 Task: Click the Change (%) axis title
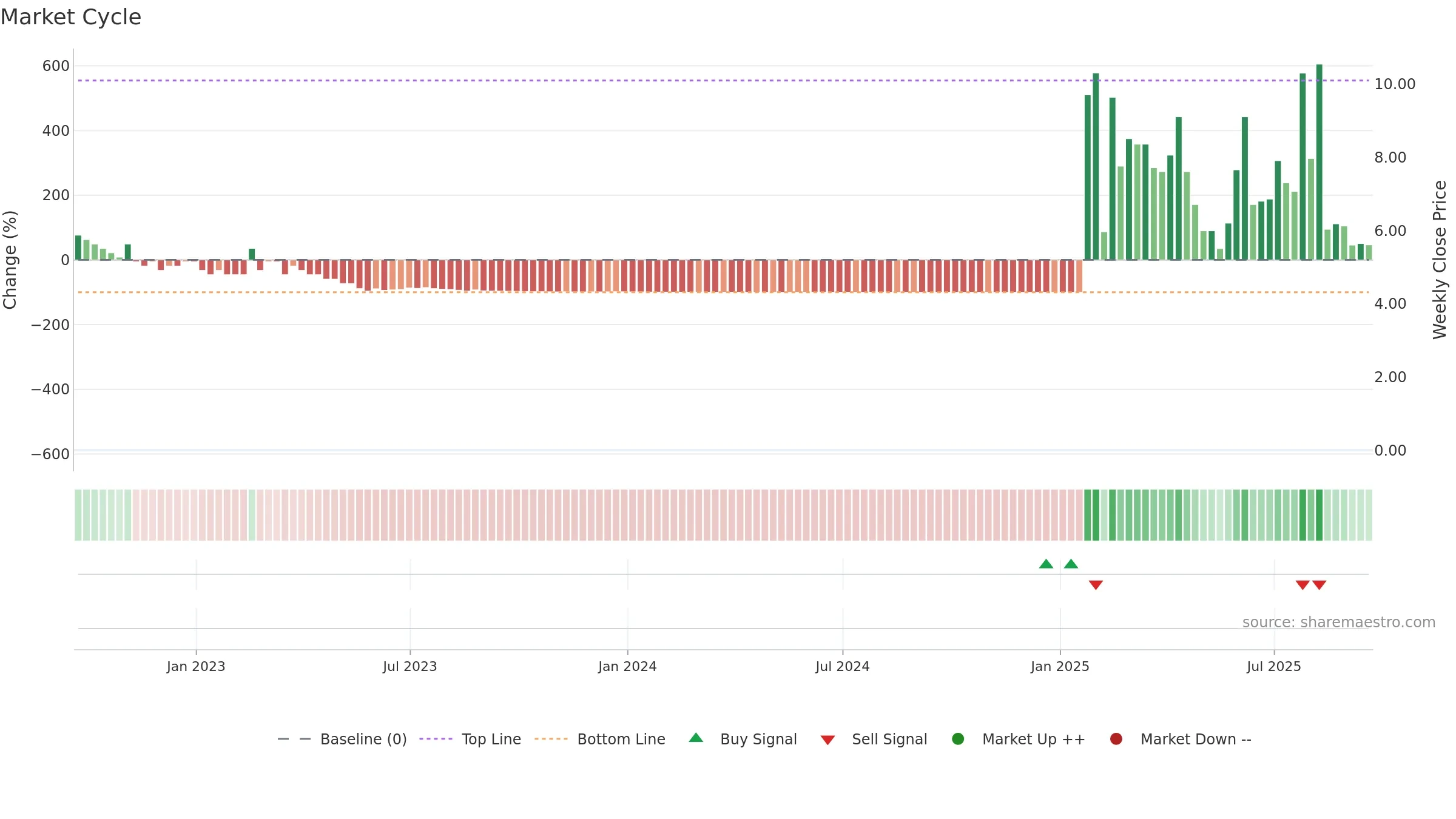tap(10, 260)
